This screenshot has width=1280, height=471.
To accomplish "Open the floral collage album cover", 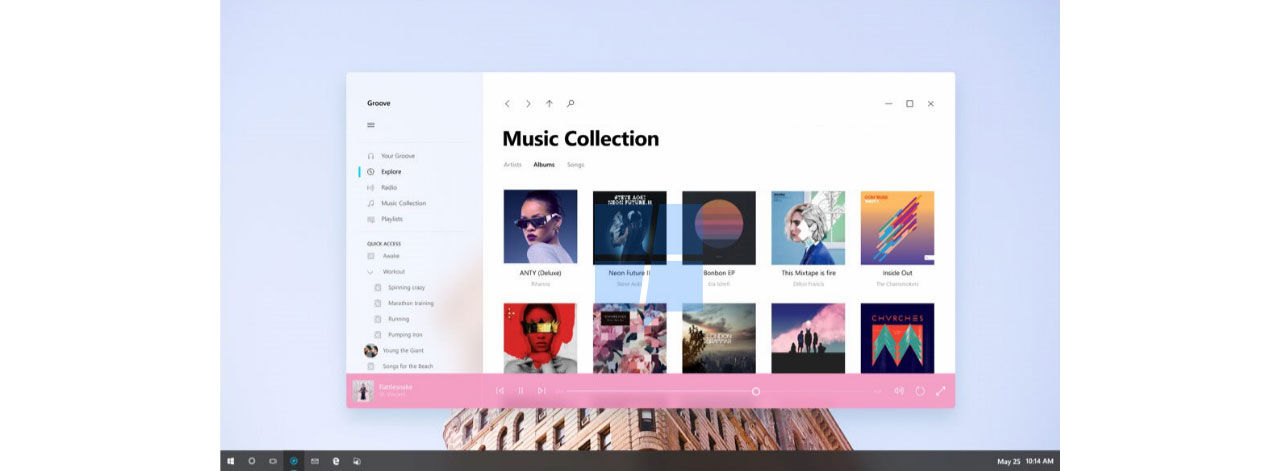I will click(629, 339).
